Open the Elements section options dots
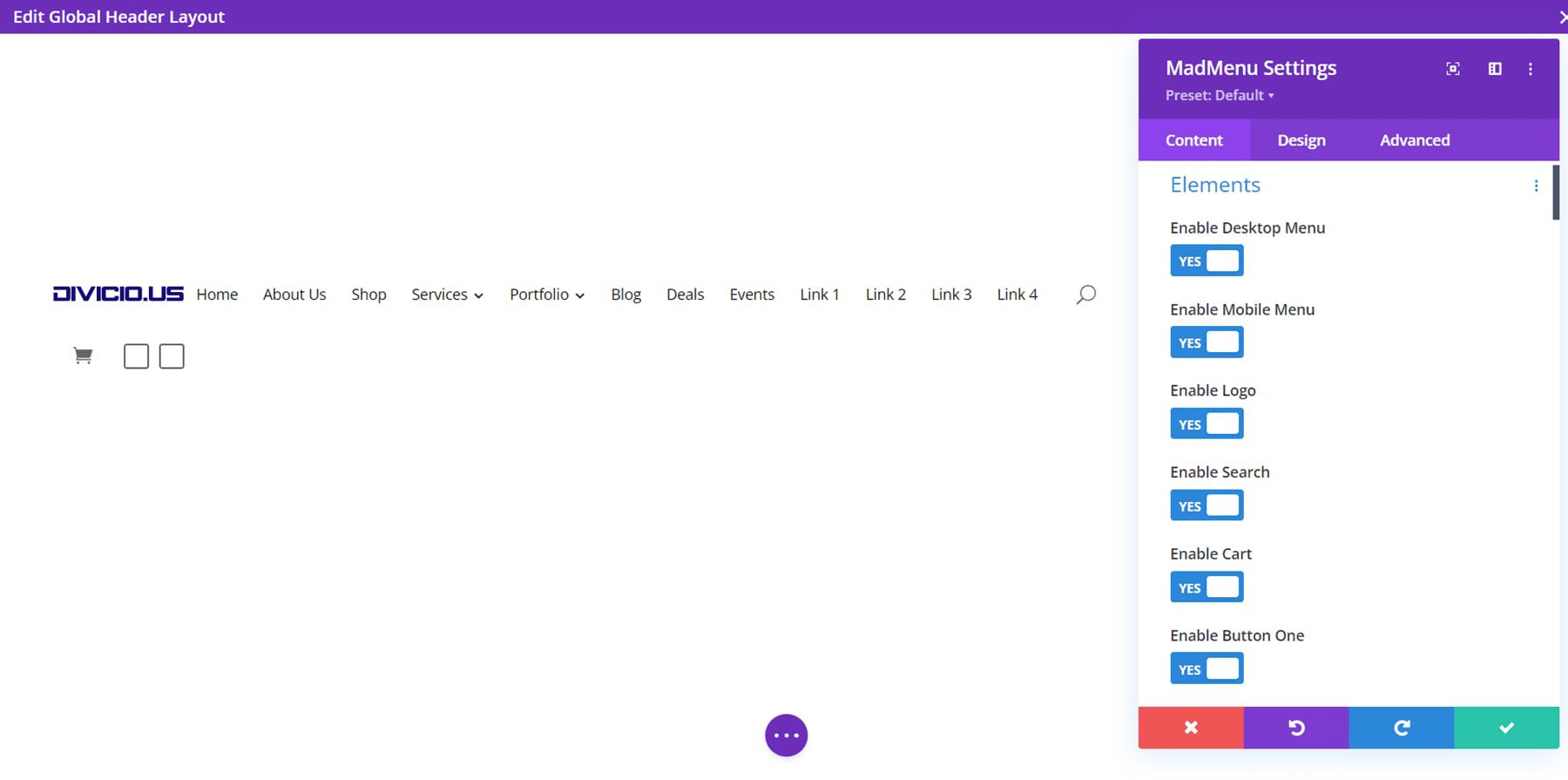Screen dimensions: 1568x780 [x=1536, y=186]
